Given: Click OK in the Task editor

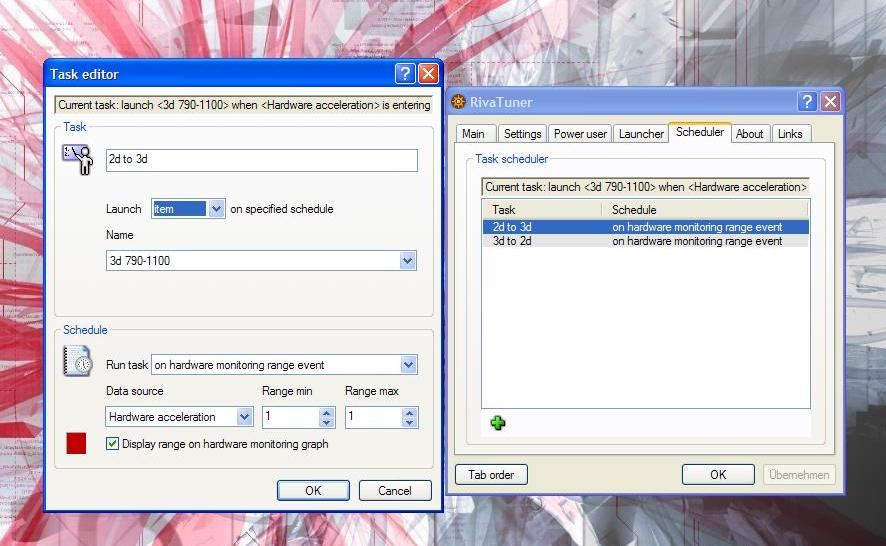Looking at the screenshot, I should pyautogui.click(x=314, y=491).
